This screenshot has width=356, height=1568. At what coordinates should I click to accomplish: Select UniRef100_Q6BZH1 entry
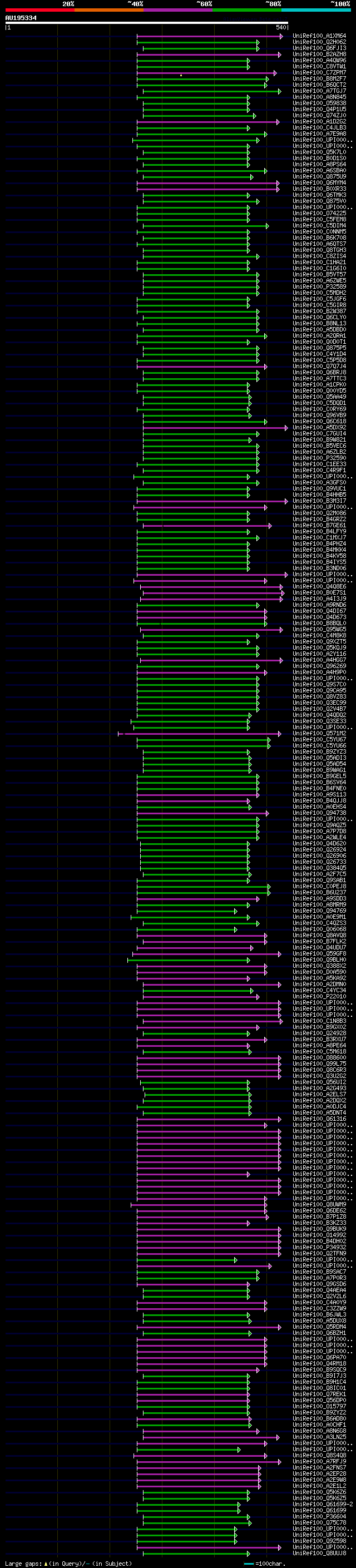(319, 1333)
